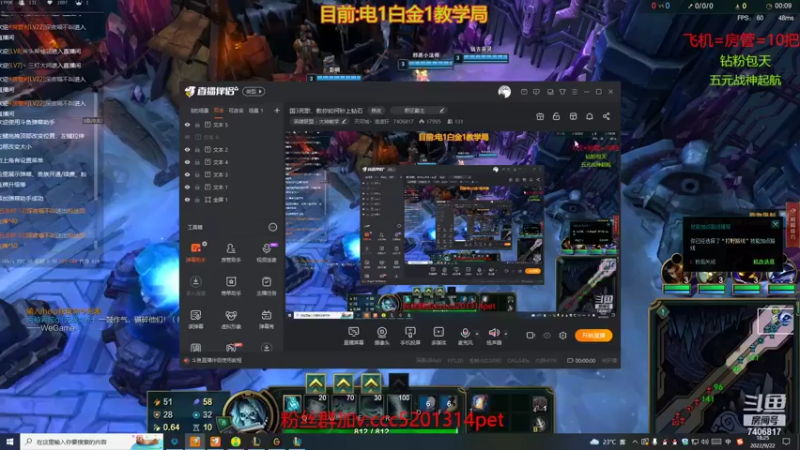Expand the speaker options arrow
This screenshot has width=800, height=450.
(x=506, y=334)
